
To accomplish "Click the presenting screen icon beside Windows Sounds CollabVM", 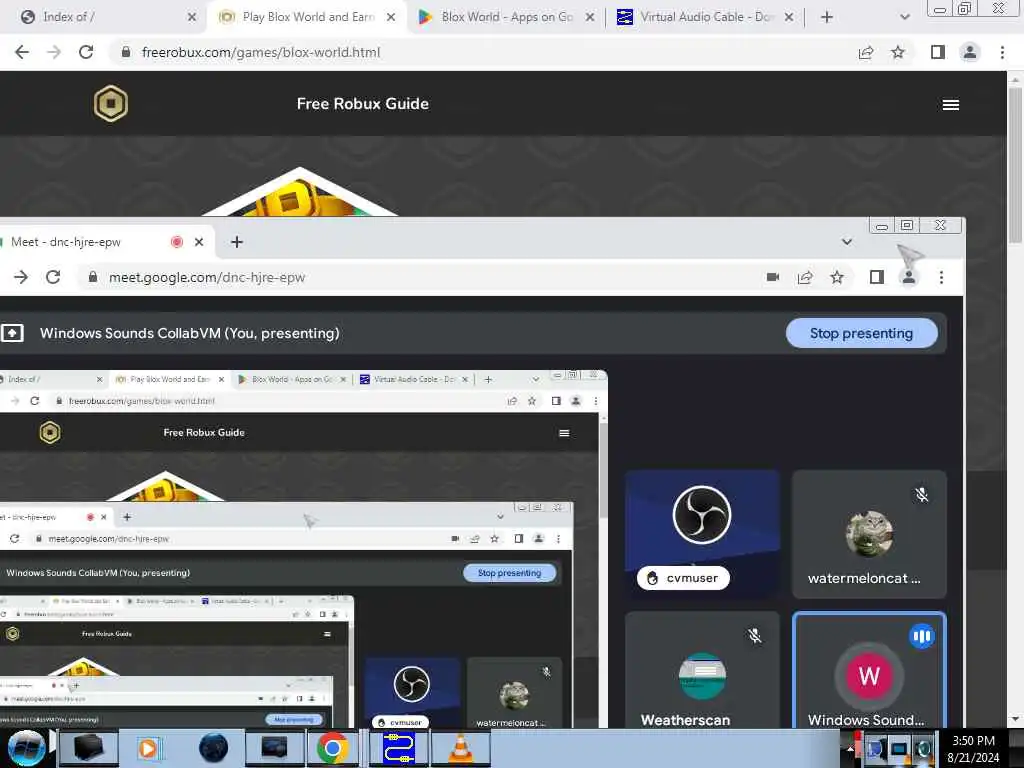I will [12, 333].
